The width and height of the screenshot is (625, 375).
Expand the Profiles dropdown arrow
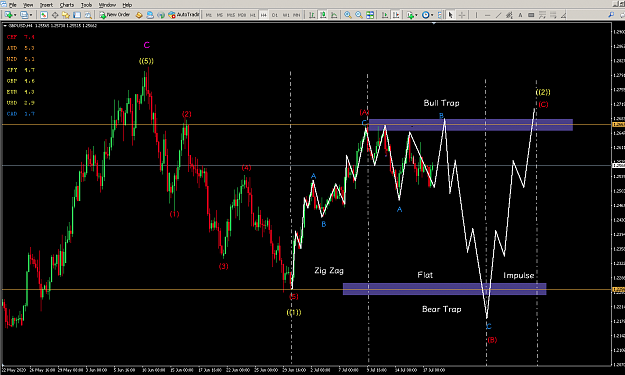(x=31, y=15)
